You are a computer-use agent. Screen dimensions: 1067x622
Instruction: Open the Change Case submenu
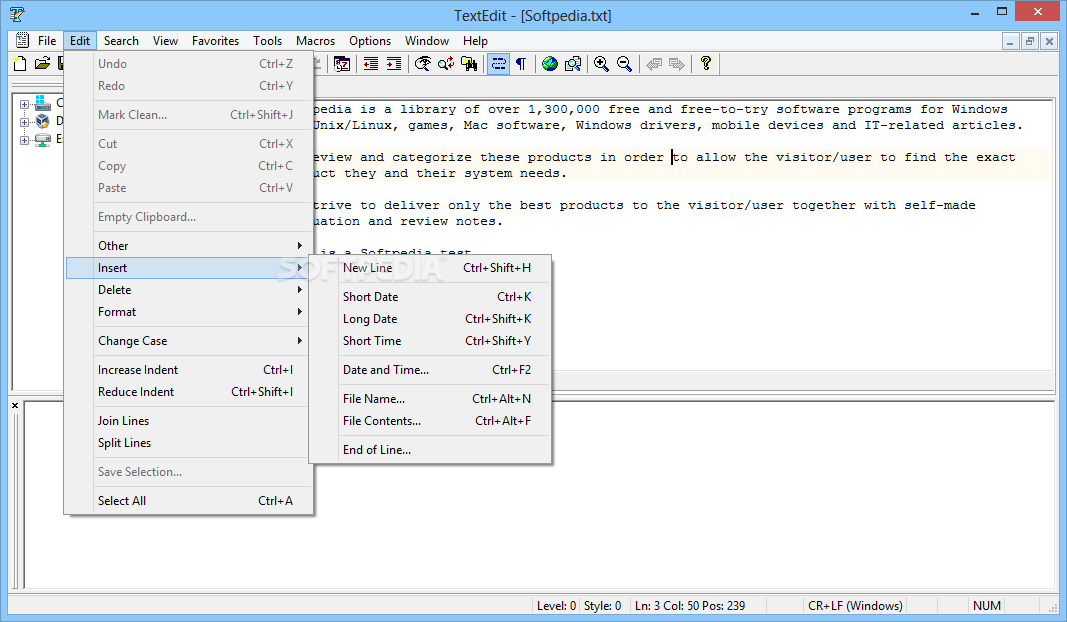pos(188,341)
